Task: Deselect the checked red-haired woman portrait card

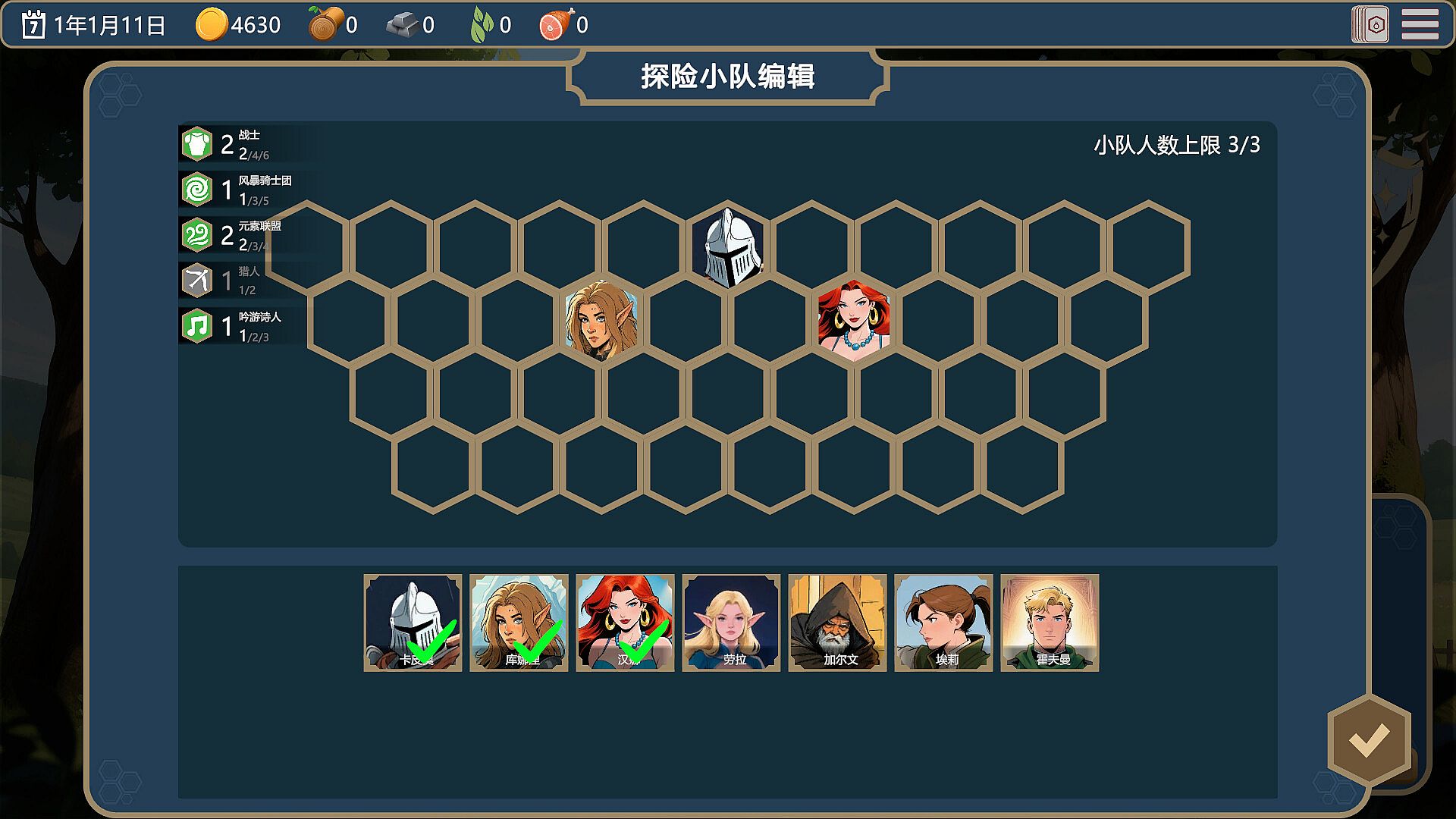Action: pos(625,623)
